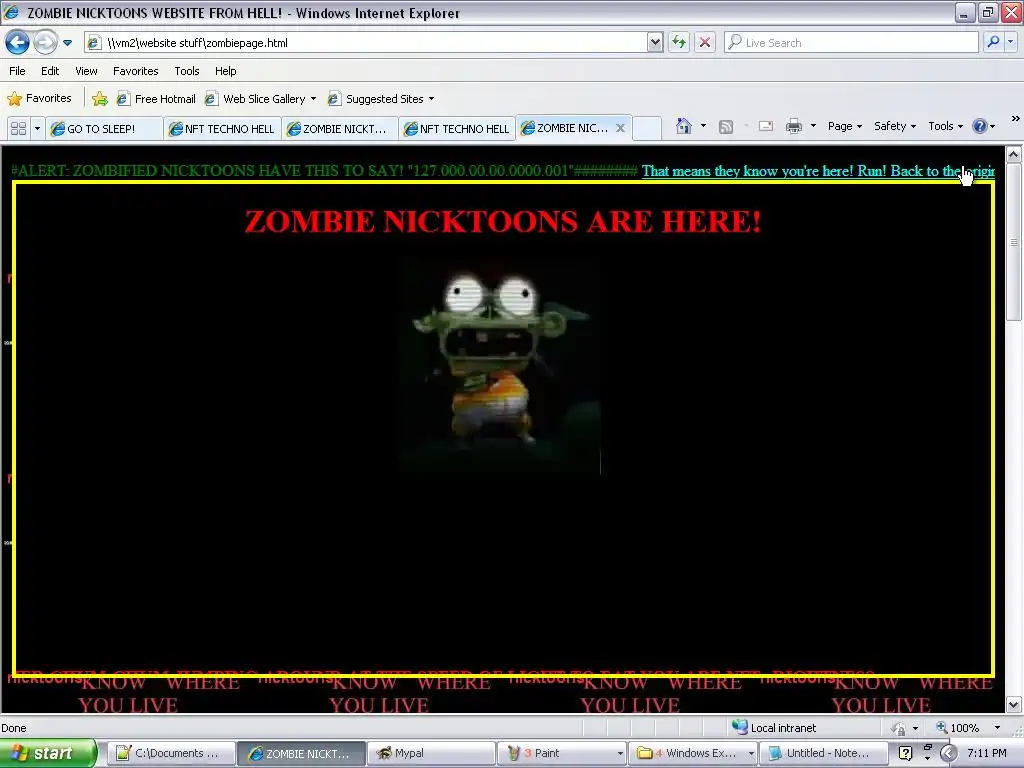Switch to the second NFT TECHNO HELL tab
The width and height of the screenshot is (1024, 768).
point(456,129)
